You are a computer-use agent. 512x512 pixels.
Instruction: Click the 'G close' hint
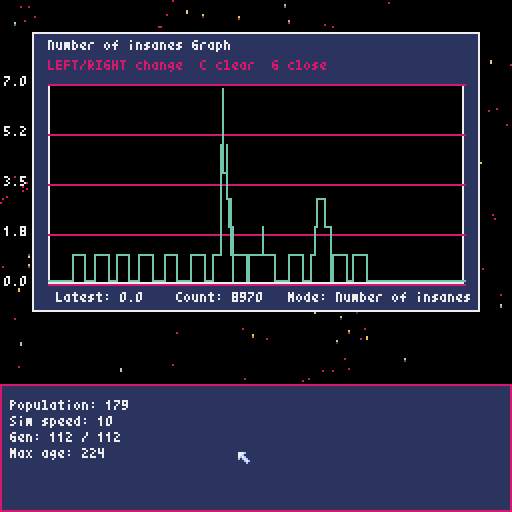(x=299, y=65)
